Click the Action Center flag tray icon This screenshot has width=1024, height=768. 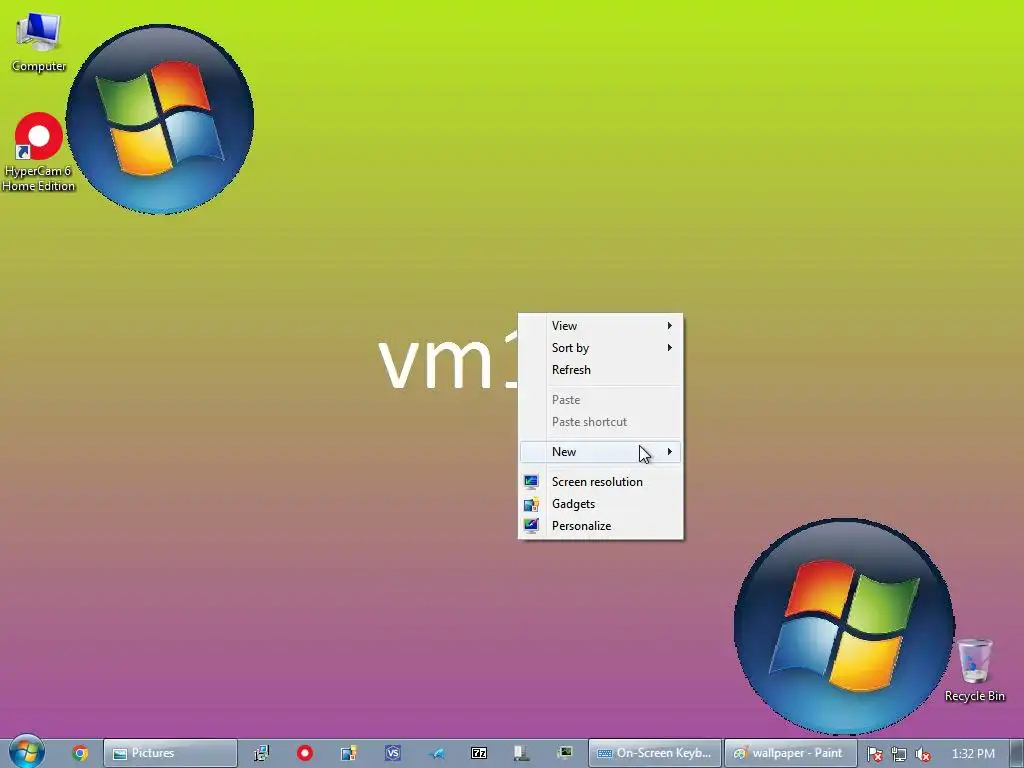(874, 754)
